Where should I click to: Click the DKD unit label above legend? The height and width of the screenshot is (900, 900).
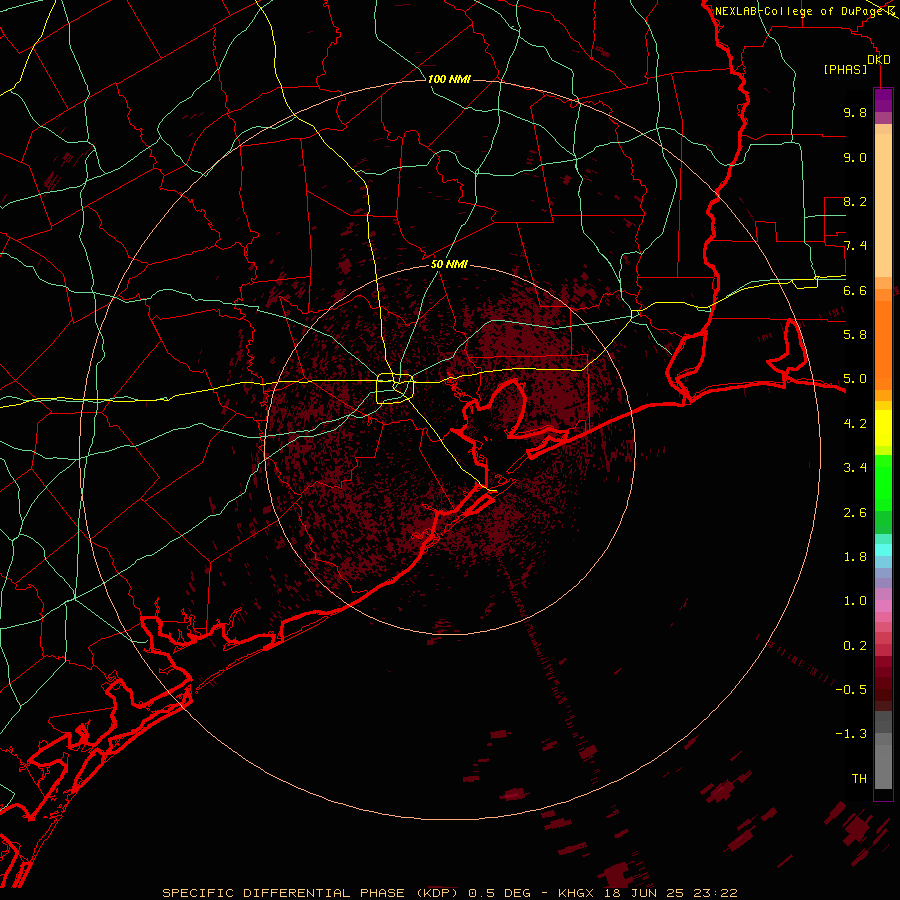coord(879,59)
